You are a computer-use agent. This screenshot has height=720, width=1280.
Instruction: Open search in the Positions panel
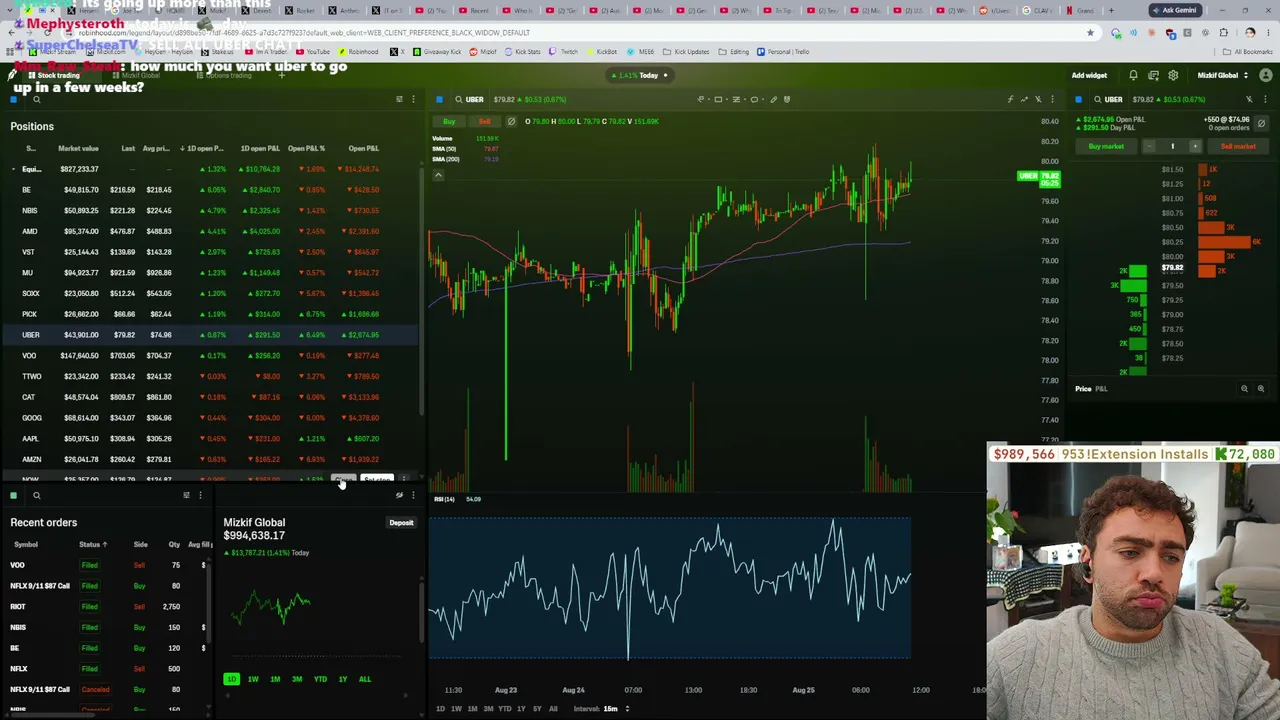coord(36,99)
